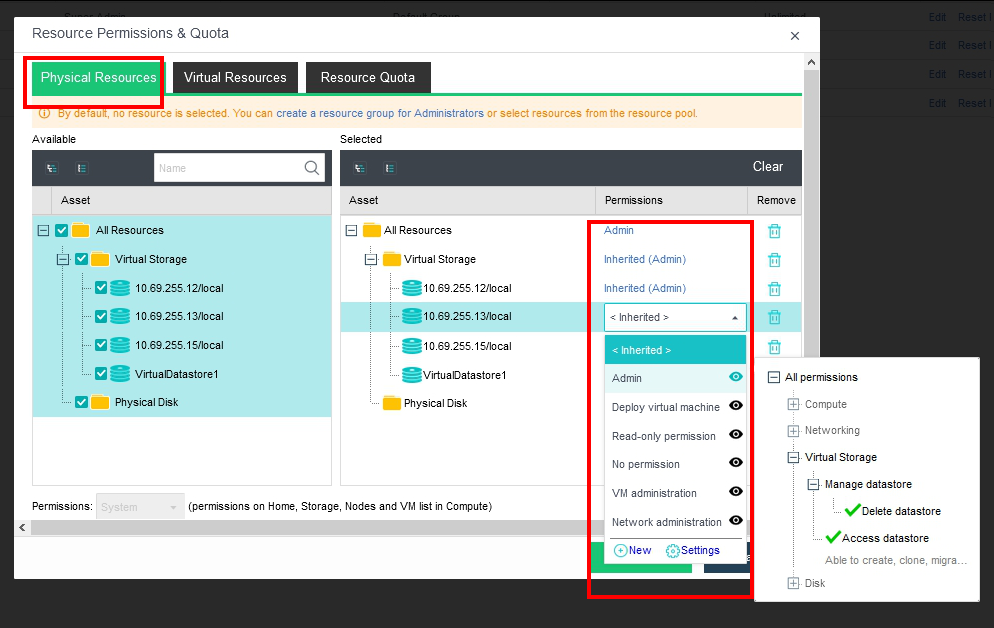Image resolution: width=994 pixels, height=628 pixels.
Task: Remove Virtual Storage with trash icon
Action: click(x=774, y=260)
